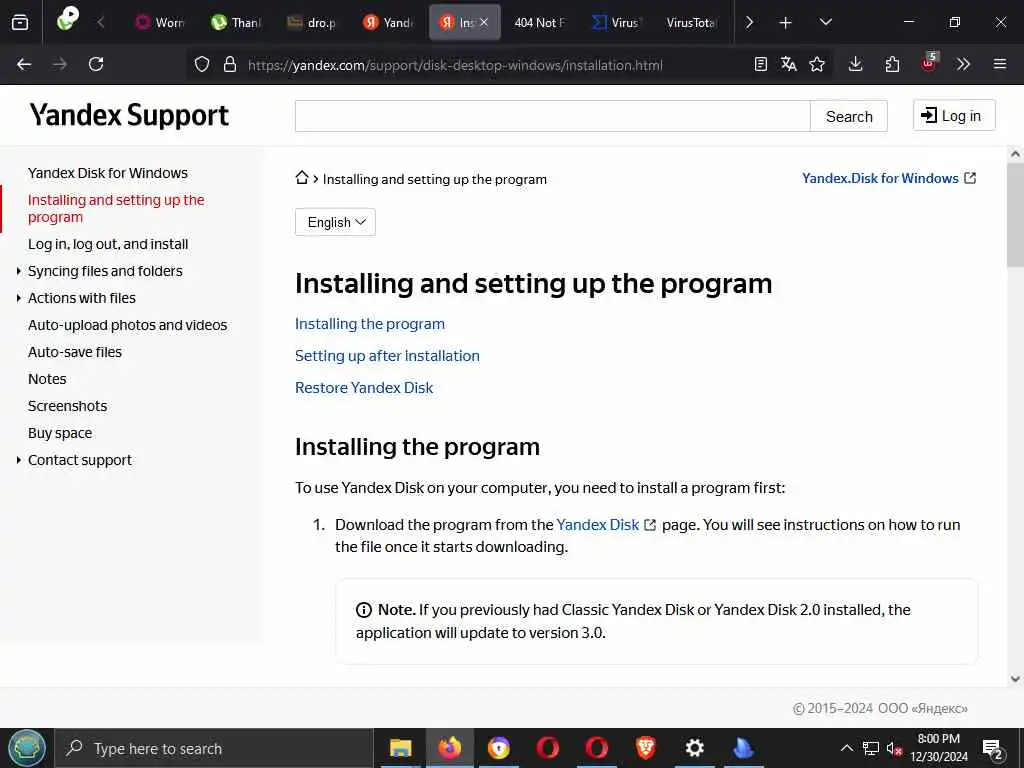
Task: Show site security padlock info
Action: point(229,65)
